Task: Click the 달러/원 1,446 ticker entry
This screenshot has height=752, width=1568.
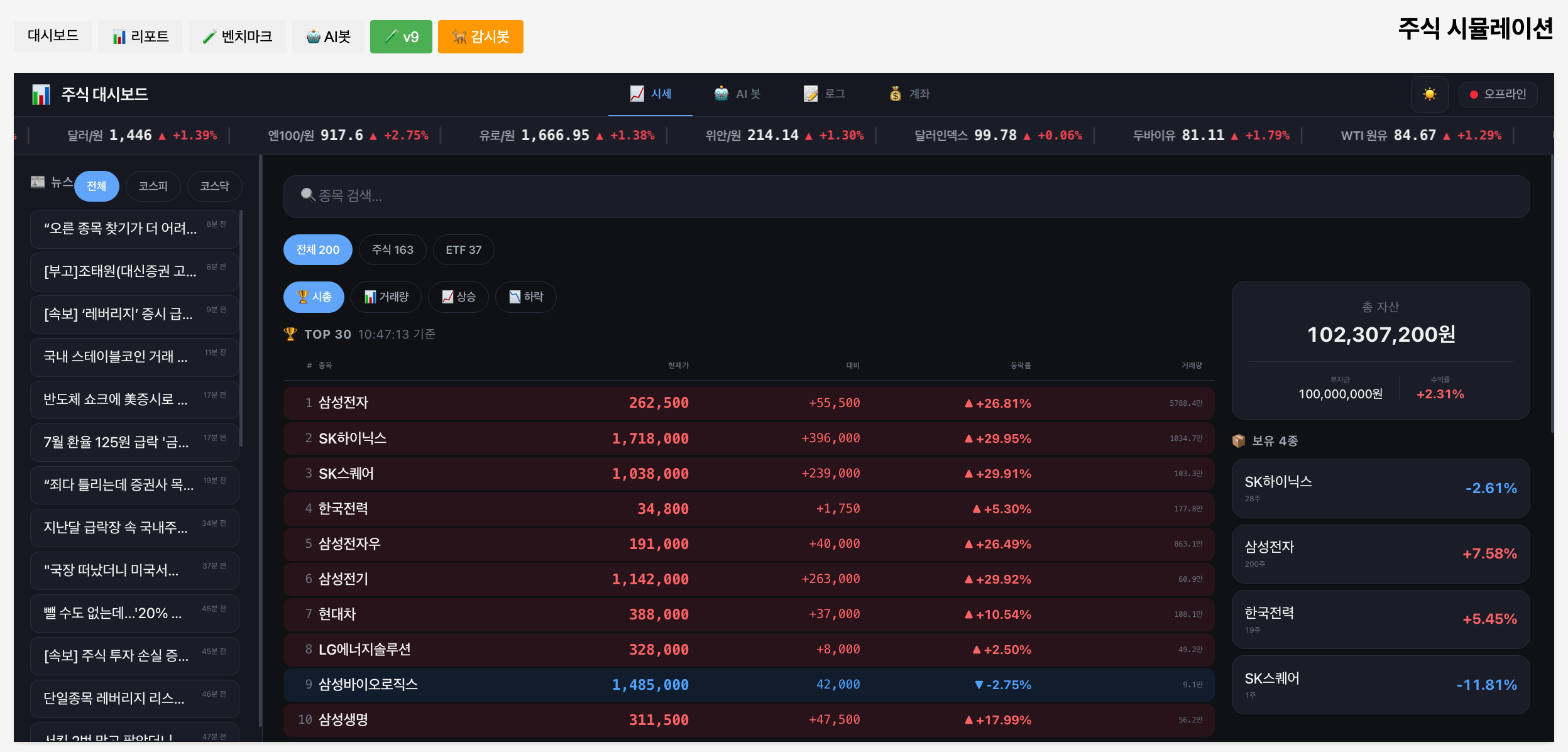Action: tap(142, 135)
